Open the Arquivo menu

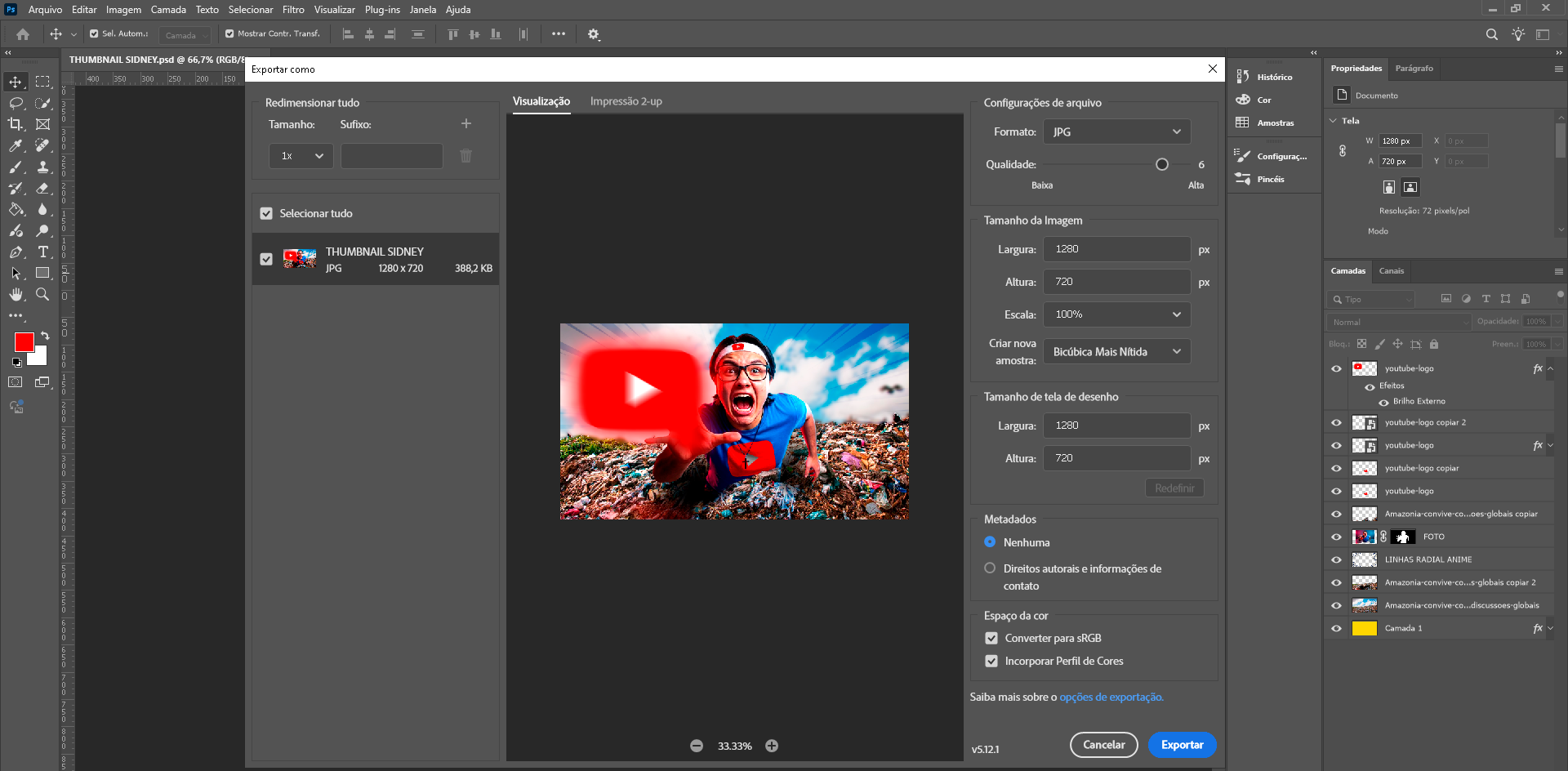tap(45, 10)
